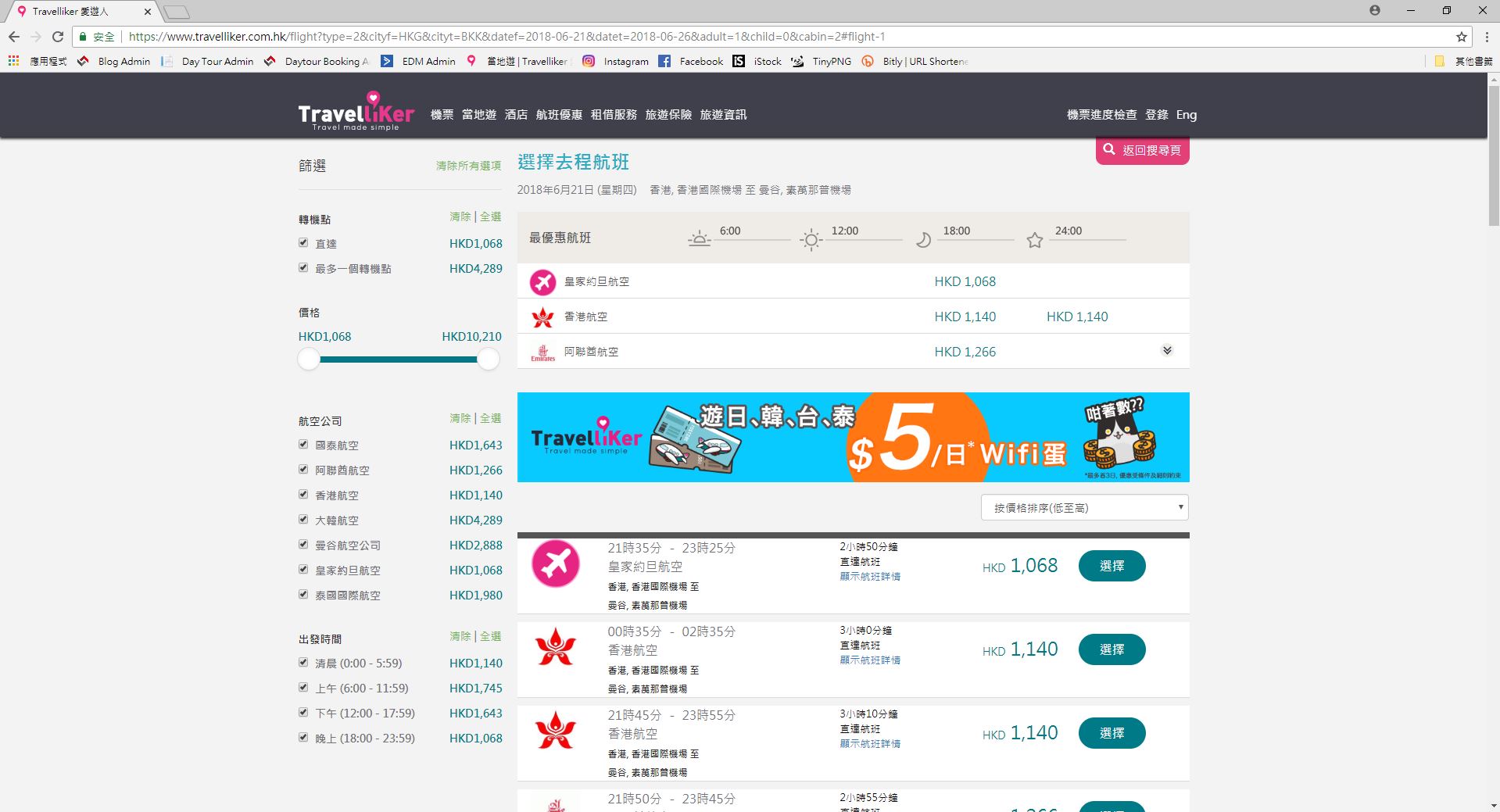Open the Chrome profile avatar icon

[1374, 10]
